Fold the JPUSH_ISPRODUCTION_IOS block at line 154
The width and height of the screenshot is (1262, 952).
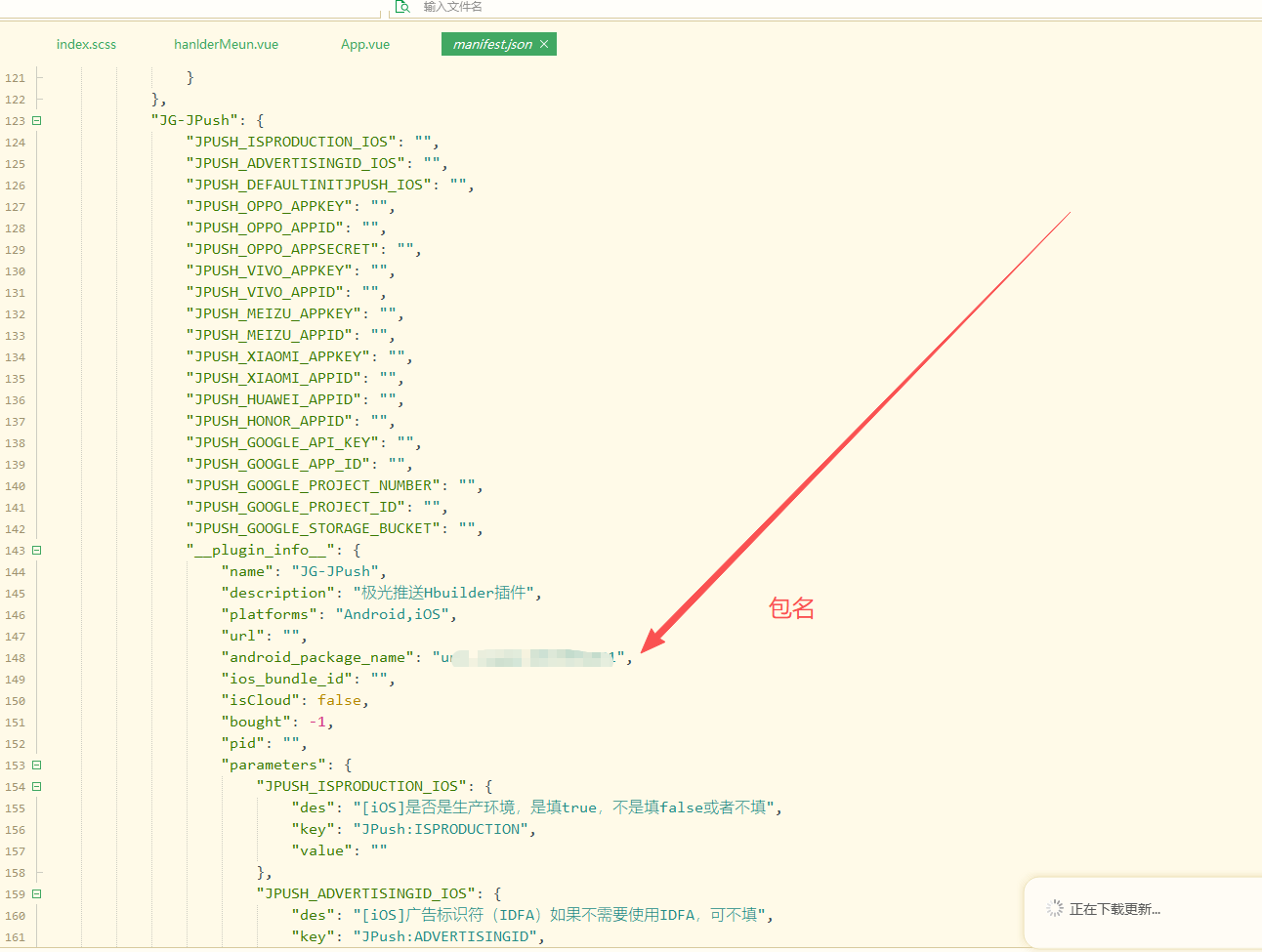(37, 787)
